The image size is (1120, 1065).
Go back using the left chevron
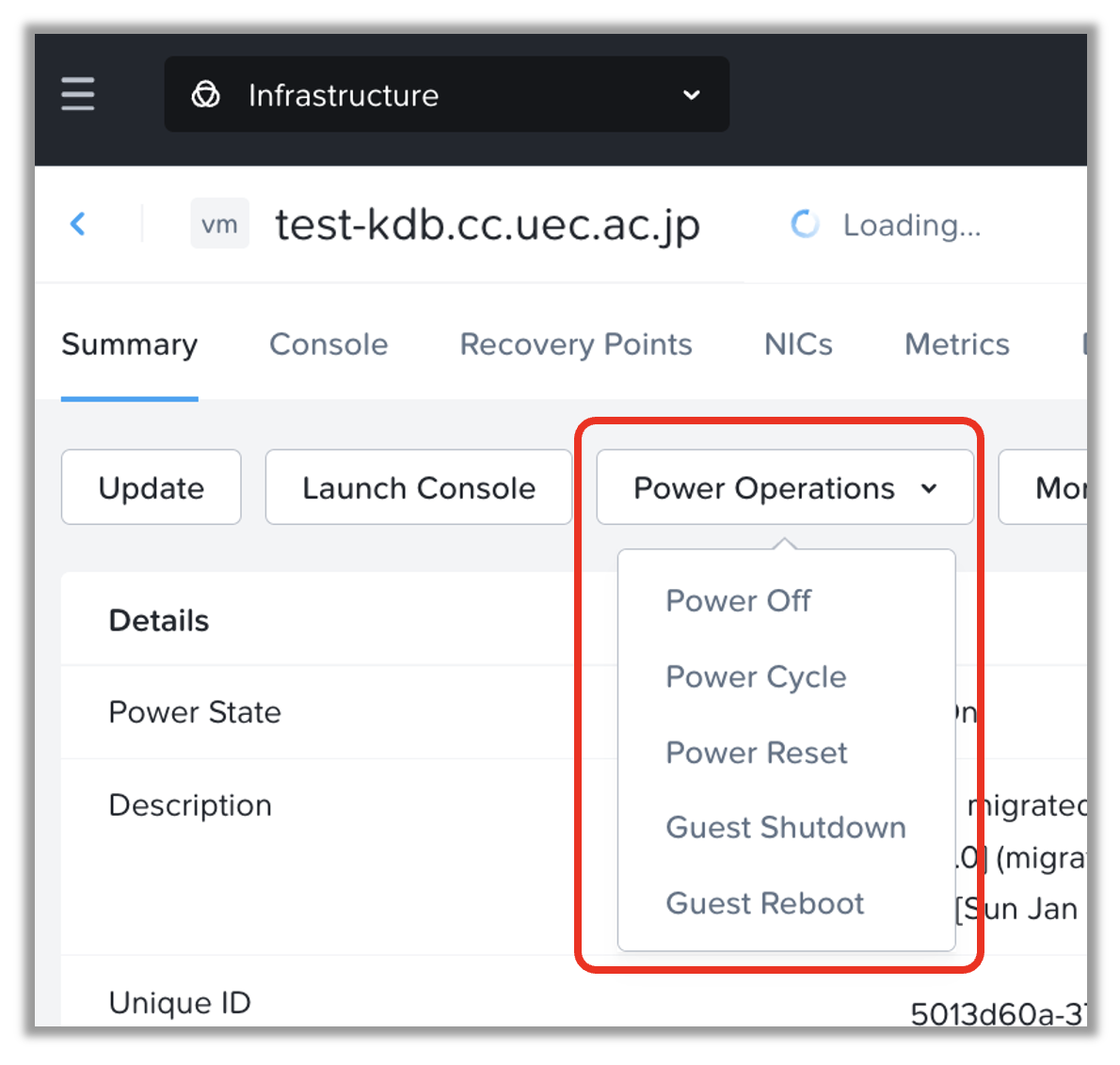[78, 224]
